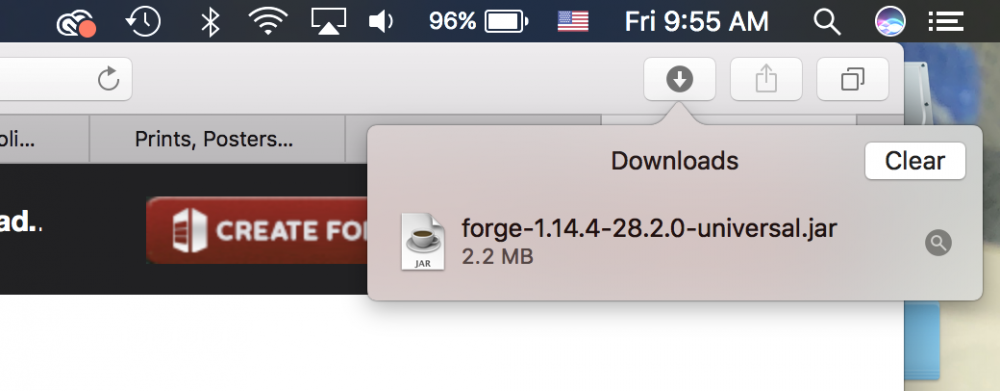The image size is (1000, 391).
Task: Open the volume control menu
Action: click(381, 22)
